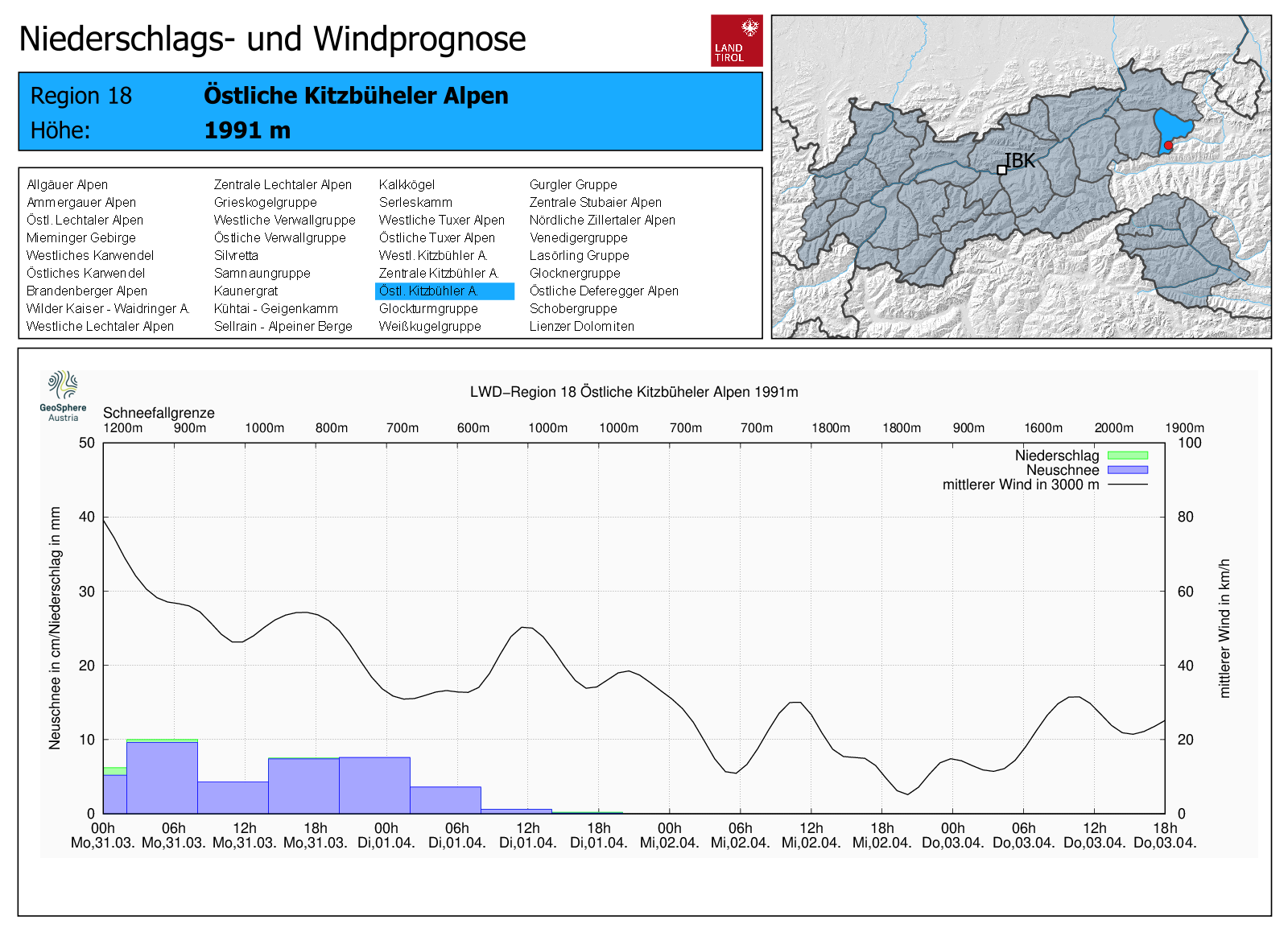The height and width of the screenshot is (928, 1288).
Task: Click the tallest Neuschnee bar at 06h
Action: click(x=162, y=777)
